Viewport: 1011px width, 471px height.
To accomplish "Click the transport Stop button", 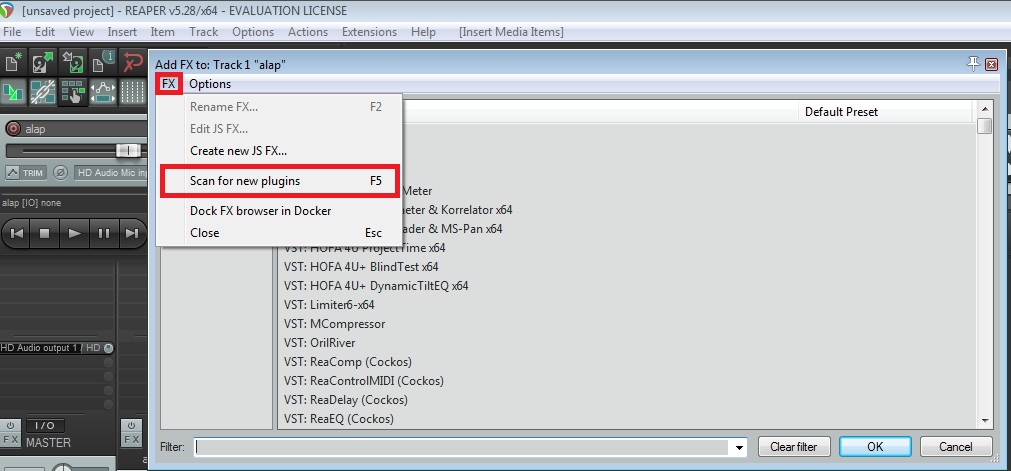I will pos(44,233).
